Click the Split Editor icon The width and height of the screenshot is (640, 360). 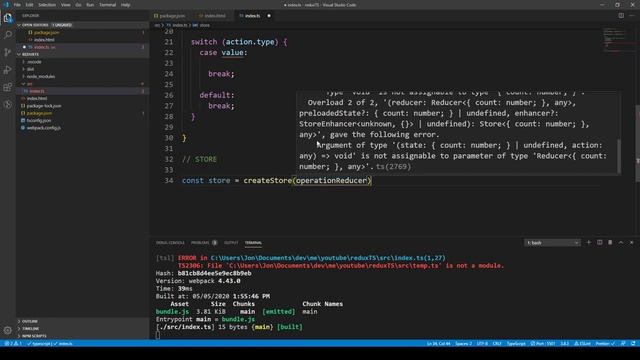click(x=621, y=16)
